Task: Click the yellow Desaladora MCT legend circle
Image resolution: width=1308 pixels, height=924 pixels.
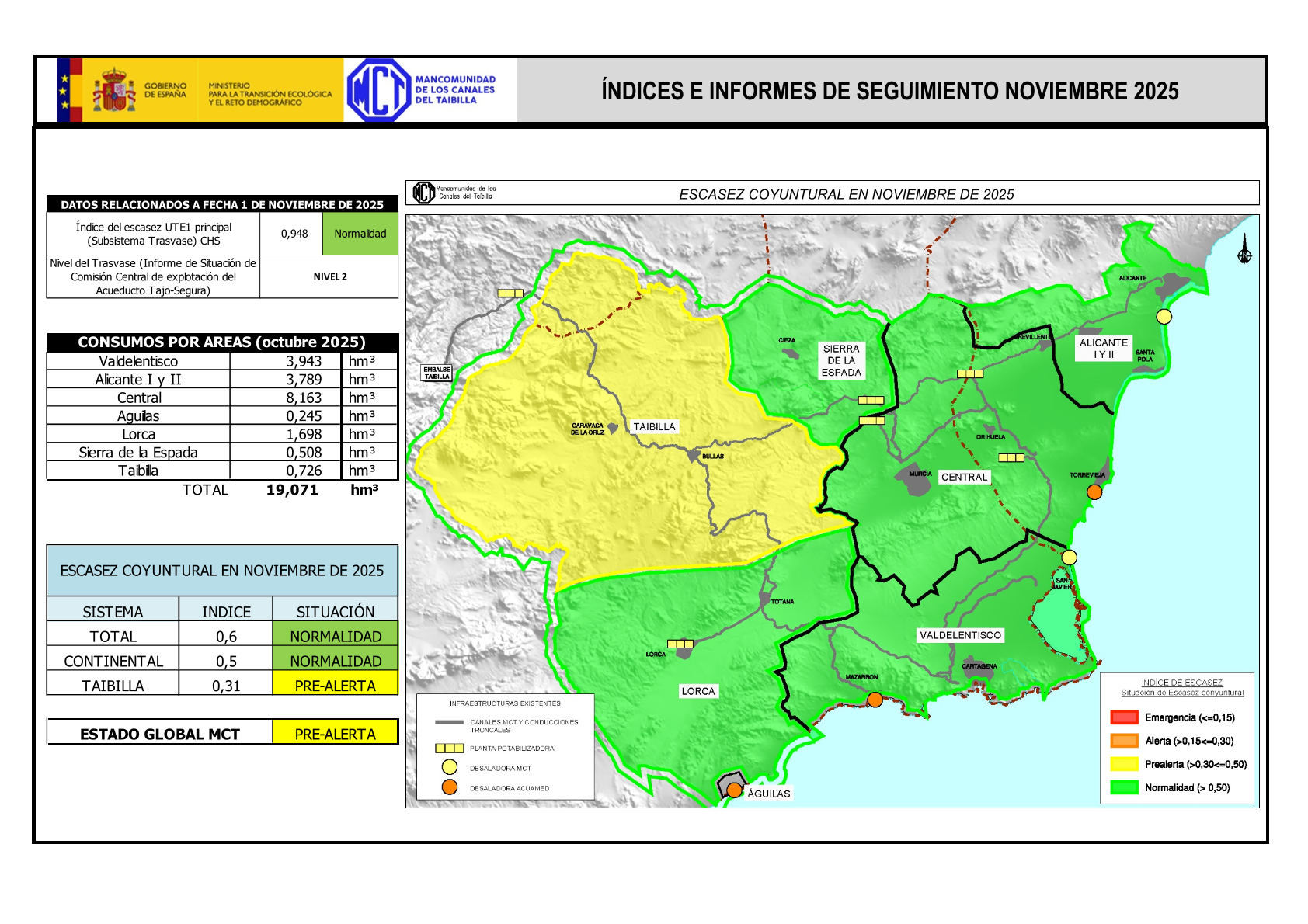Action: [449, 767]
